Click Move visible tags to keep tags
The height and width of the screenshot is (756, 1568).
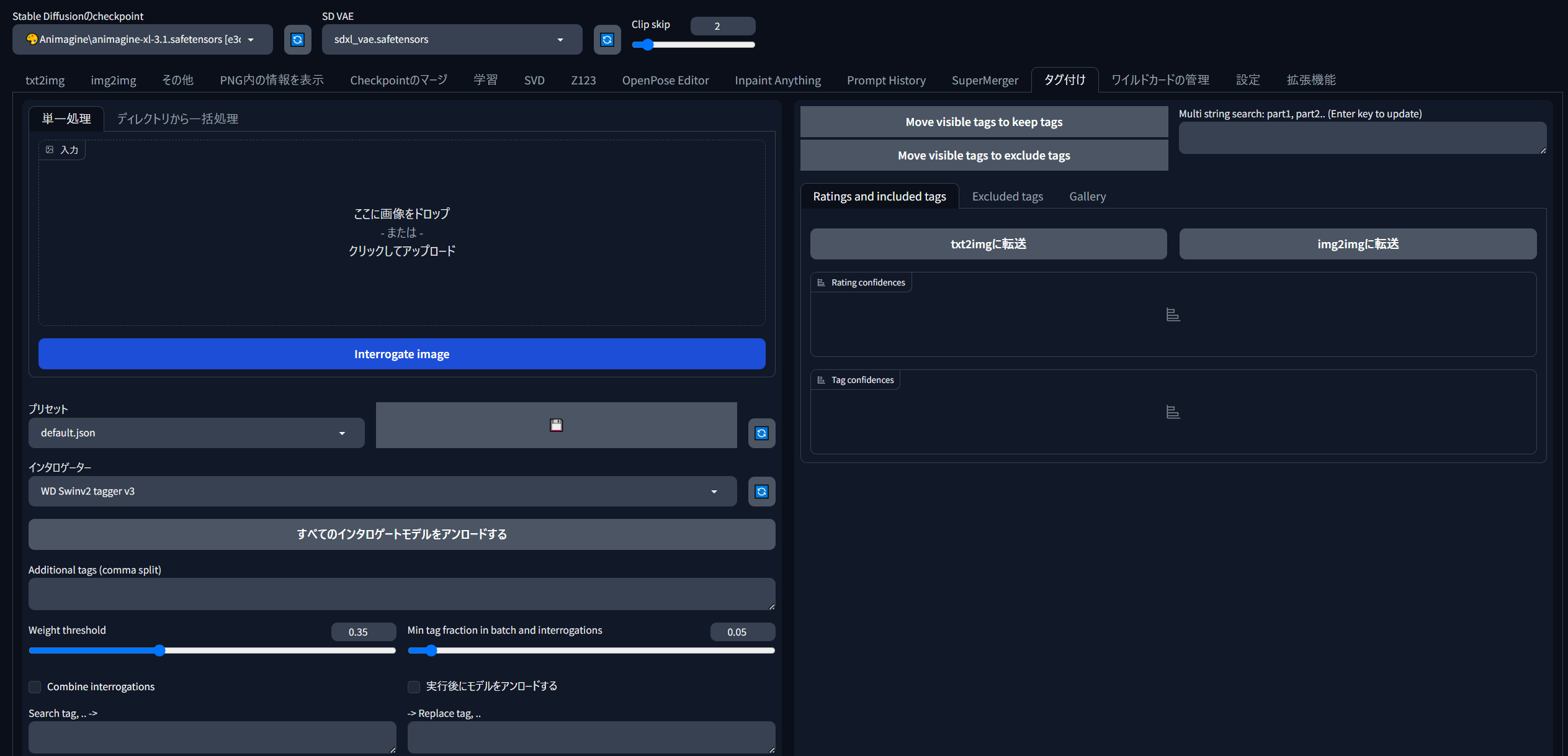(983, 122)
